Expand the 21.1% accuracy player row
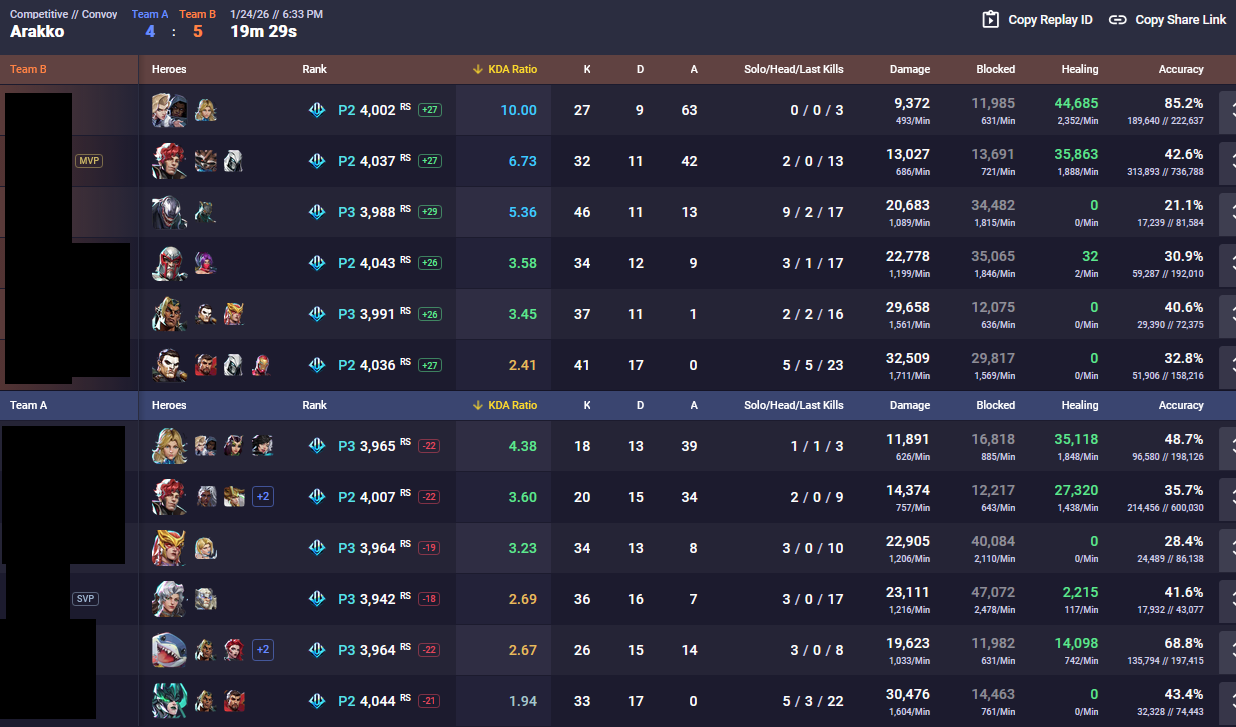This screenshot has height=727, width=1236. 1227,212
